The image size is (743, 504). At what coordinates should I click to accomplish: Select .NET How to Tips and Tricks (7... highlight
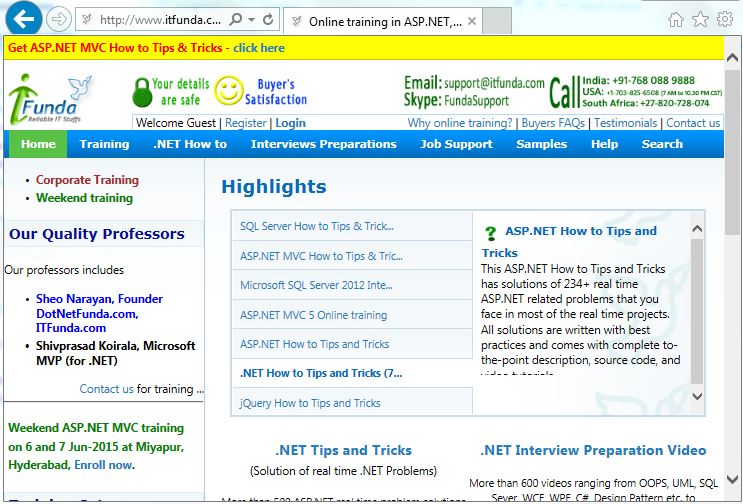352,373
